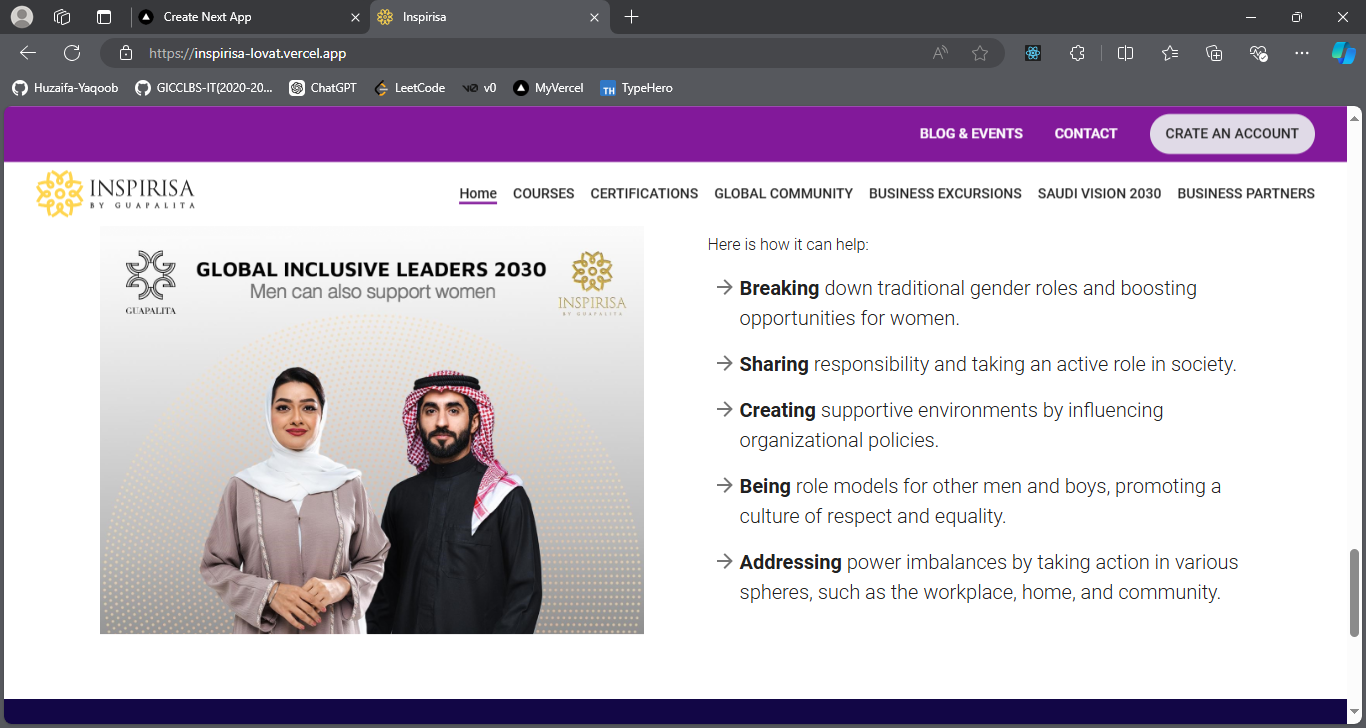Click the Inspirisa by Guapalita logo
The width and height of the screenshot is (1366, 728).
(115, 193)
